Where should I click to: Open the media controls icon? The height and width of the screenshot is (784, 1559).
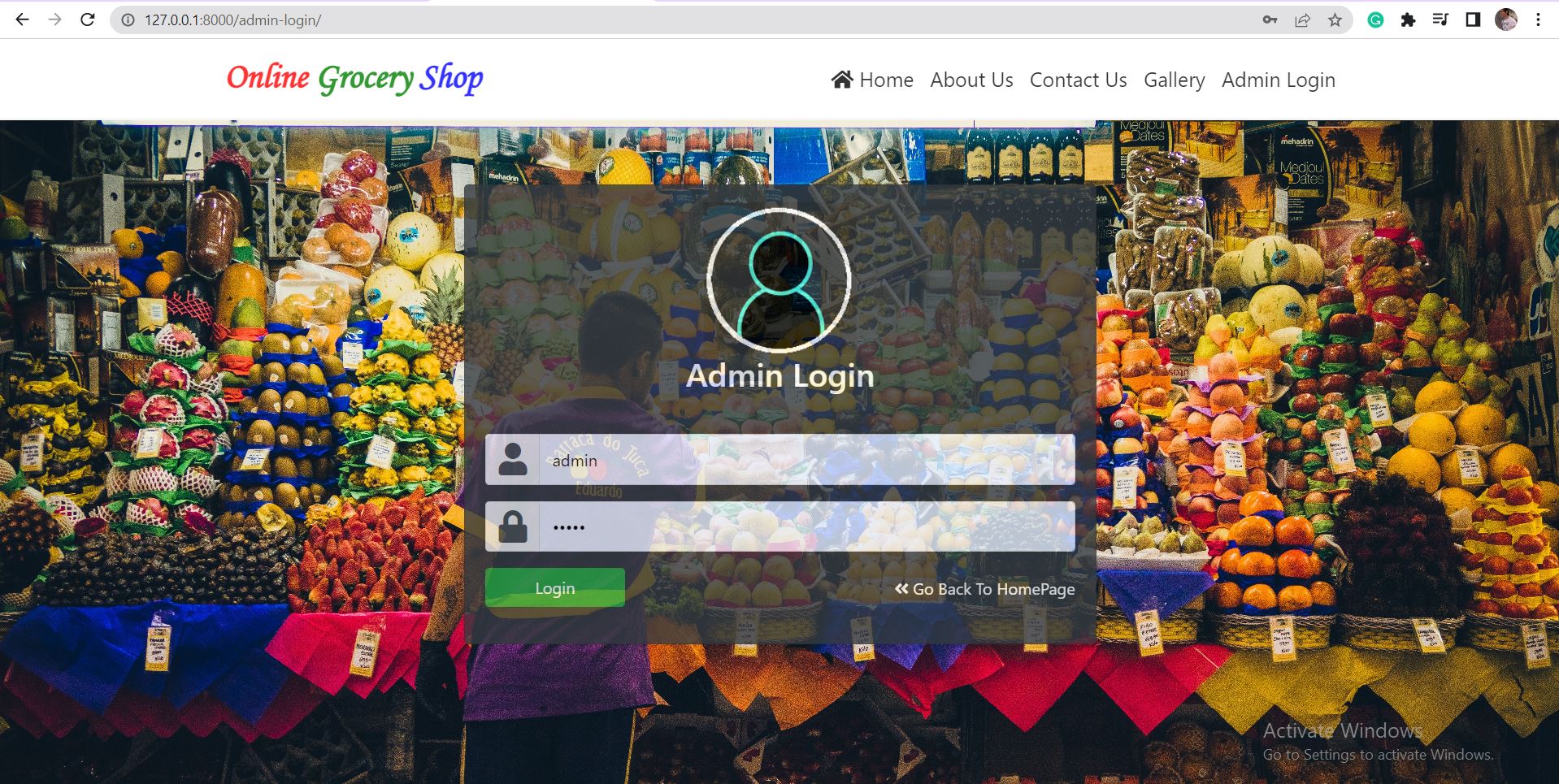(x=1440, y=20)
